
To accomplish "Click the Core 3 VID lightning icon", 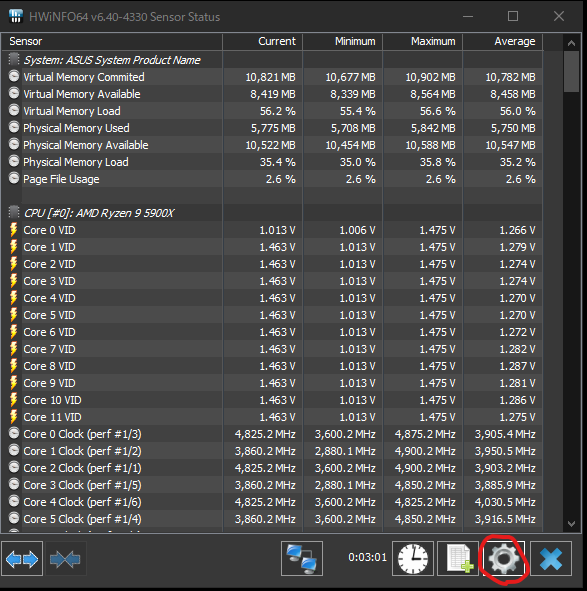I will pyautogui.click(x=14, y=281).
